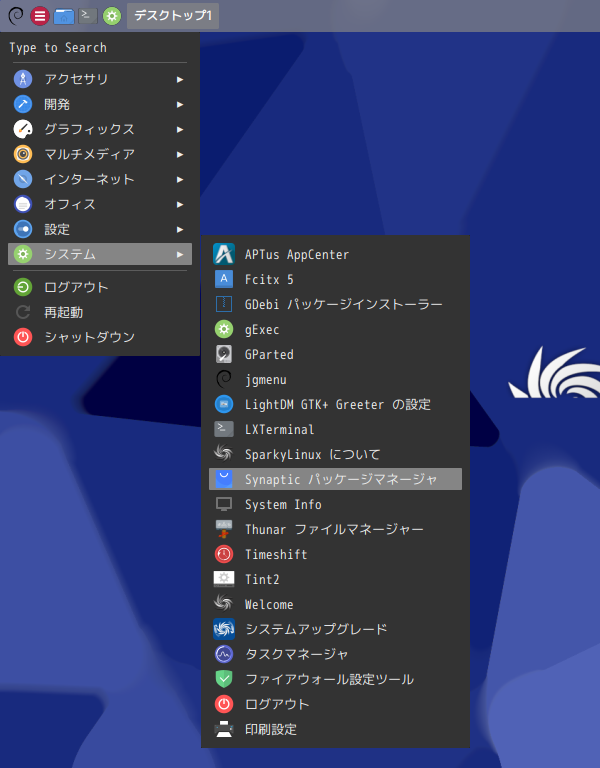Select the システム category entry
The height and width of the screenshot is (768, 600).
tap(100, 254)
